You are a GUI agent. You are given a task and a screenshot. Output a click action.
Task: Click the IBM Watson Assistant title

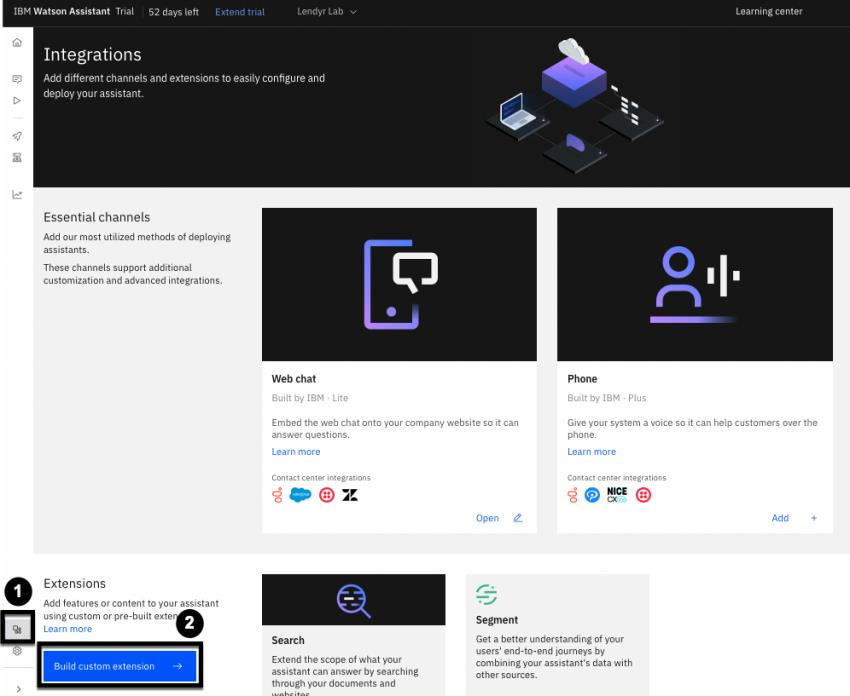(62, 11)
